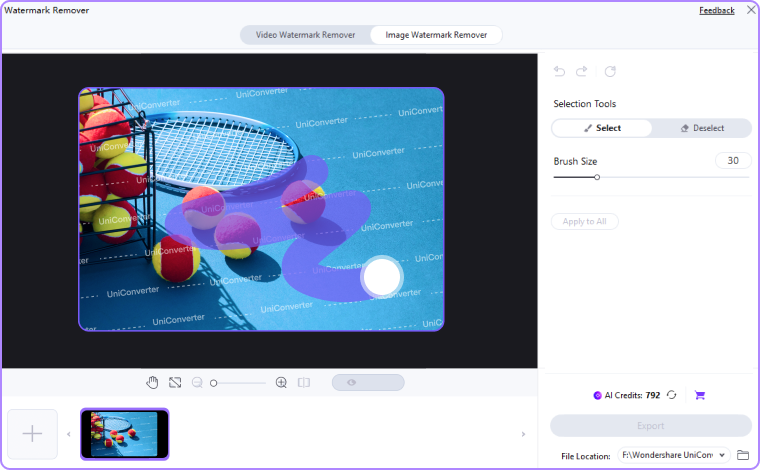Click the Feedback link

coord(716,11)
